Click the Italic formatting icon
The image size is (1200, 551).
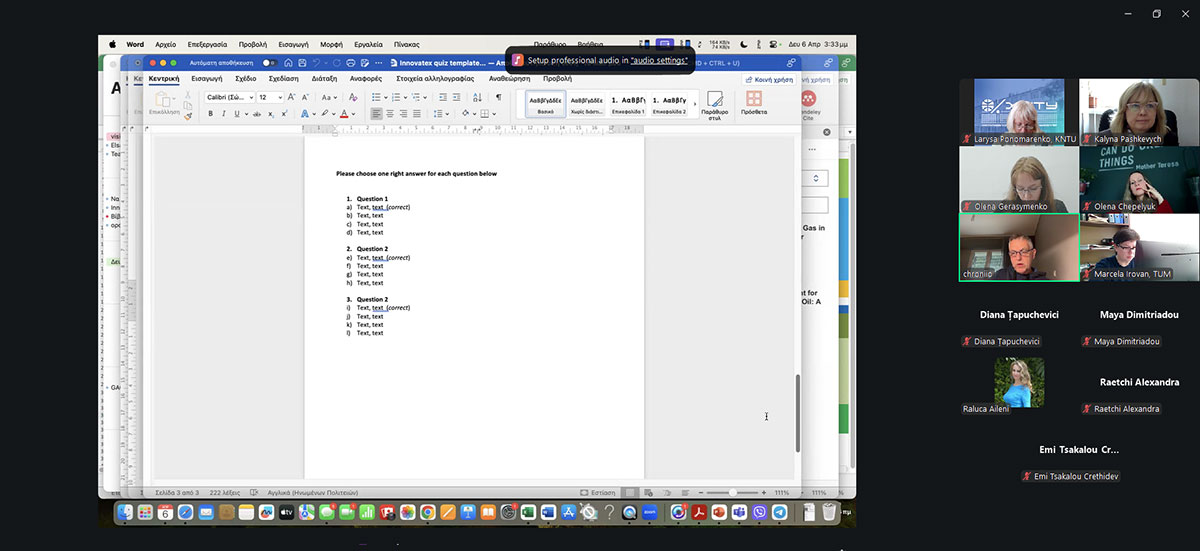tap(223, 114)
